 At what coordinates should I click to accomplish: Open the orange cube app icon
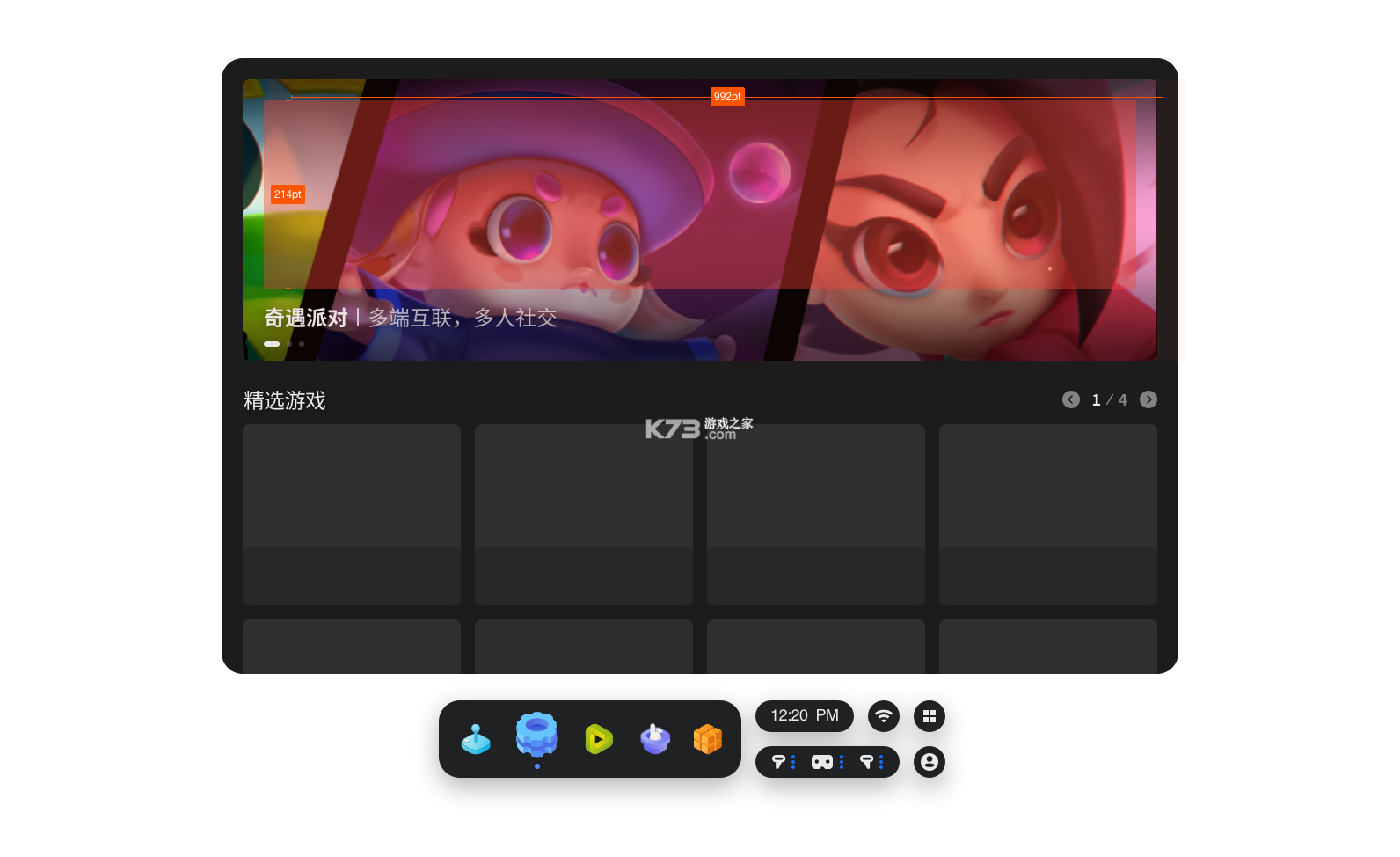point(708,739)
